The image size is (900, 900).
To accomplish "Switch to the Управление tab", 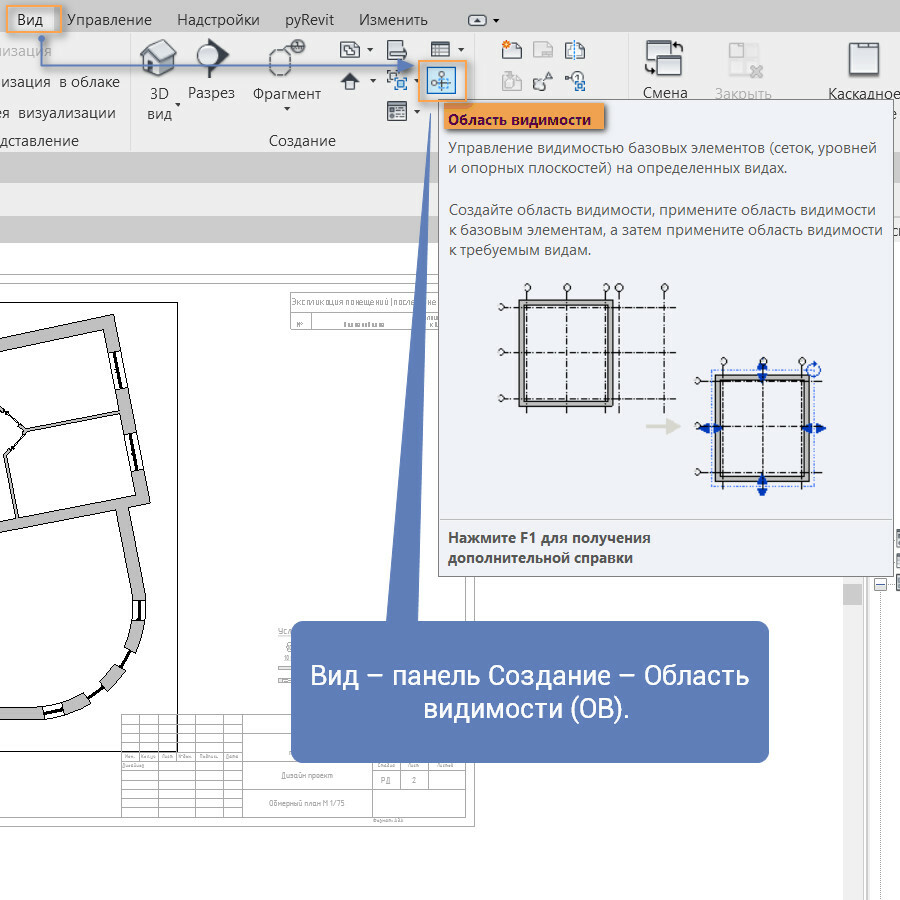I will (x=109, y=20).
